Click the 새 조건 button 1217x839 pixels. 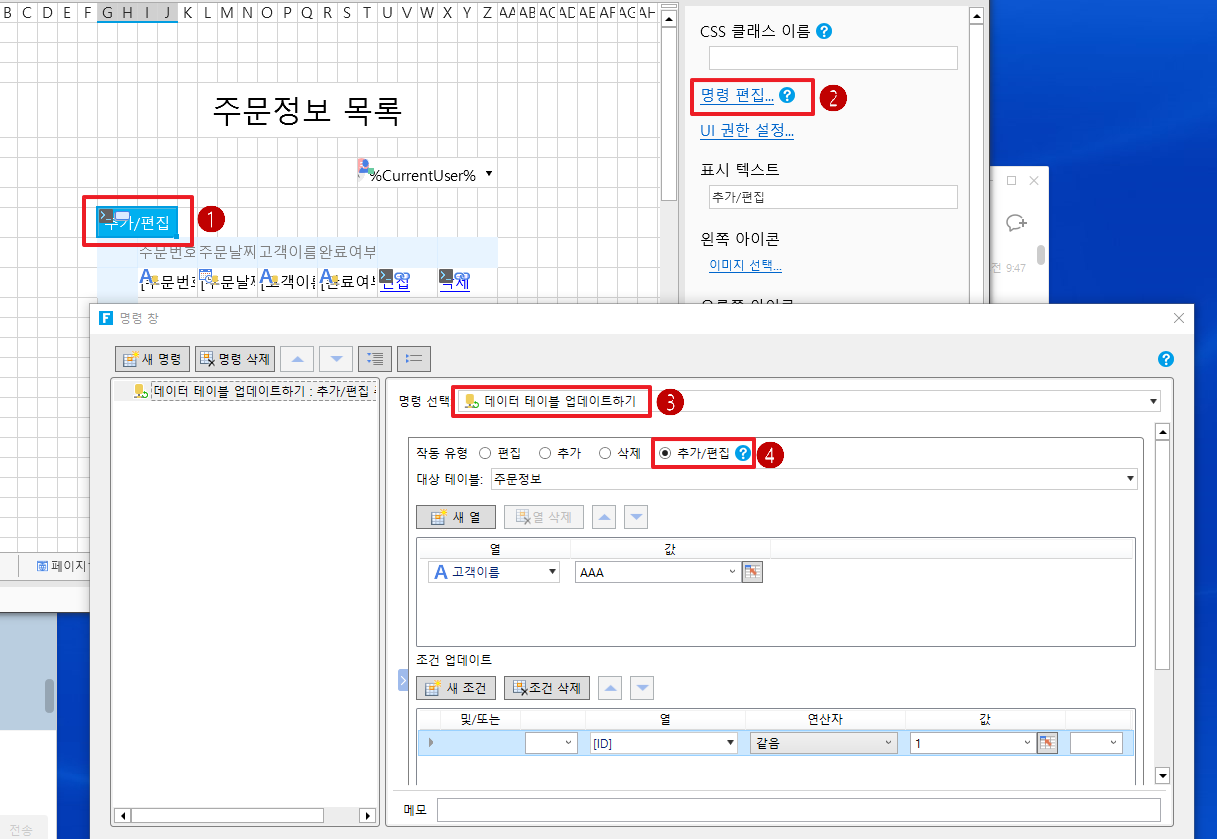click(x=456, y=688)
